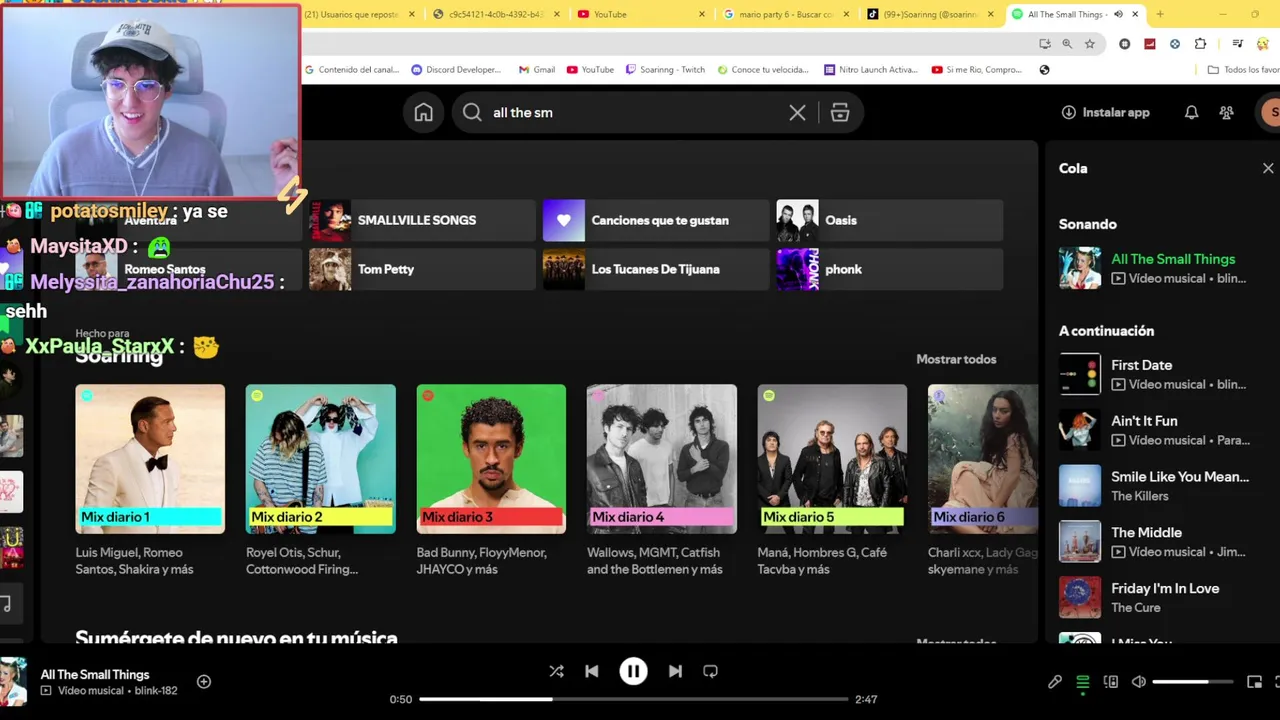The width and height of the screenshot is (1280, 720).
Task: Open Chrome extensions puzzle icon
Action: (1200, 44)
